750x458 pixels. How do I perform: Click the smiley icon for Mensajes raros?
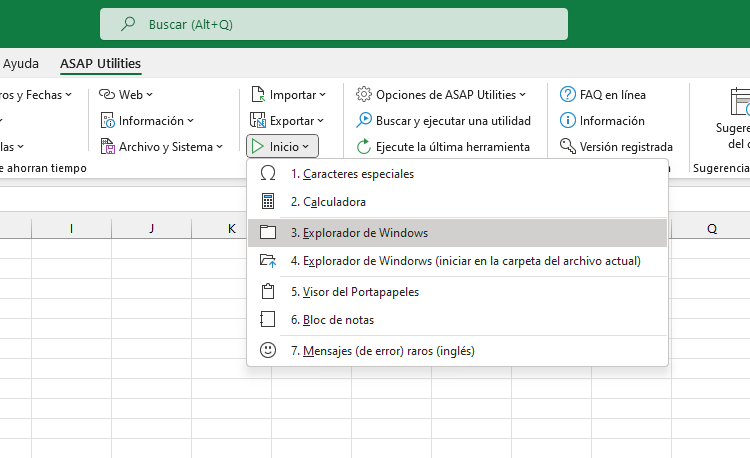click(268, 350)
